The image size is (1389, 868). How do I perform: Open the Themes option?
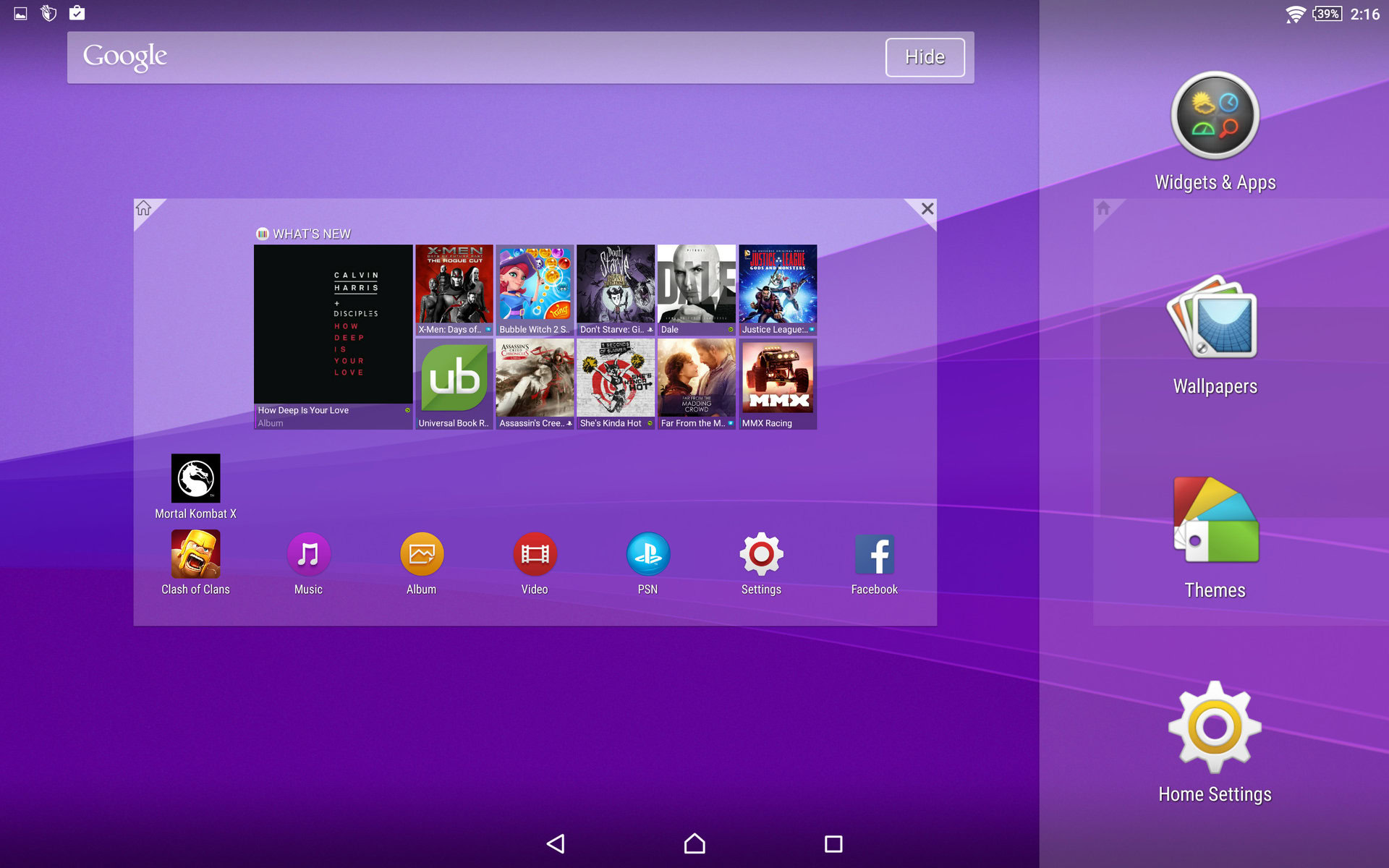tap(1215, 522)
